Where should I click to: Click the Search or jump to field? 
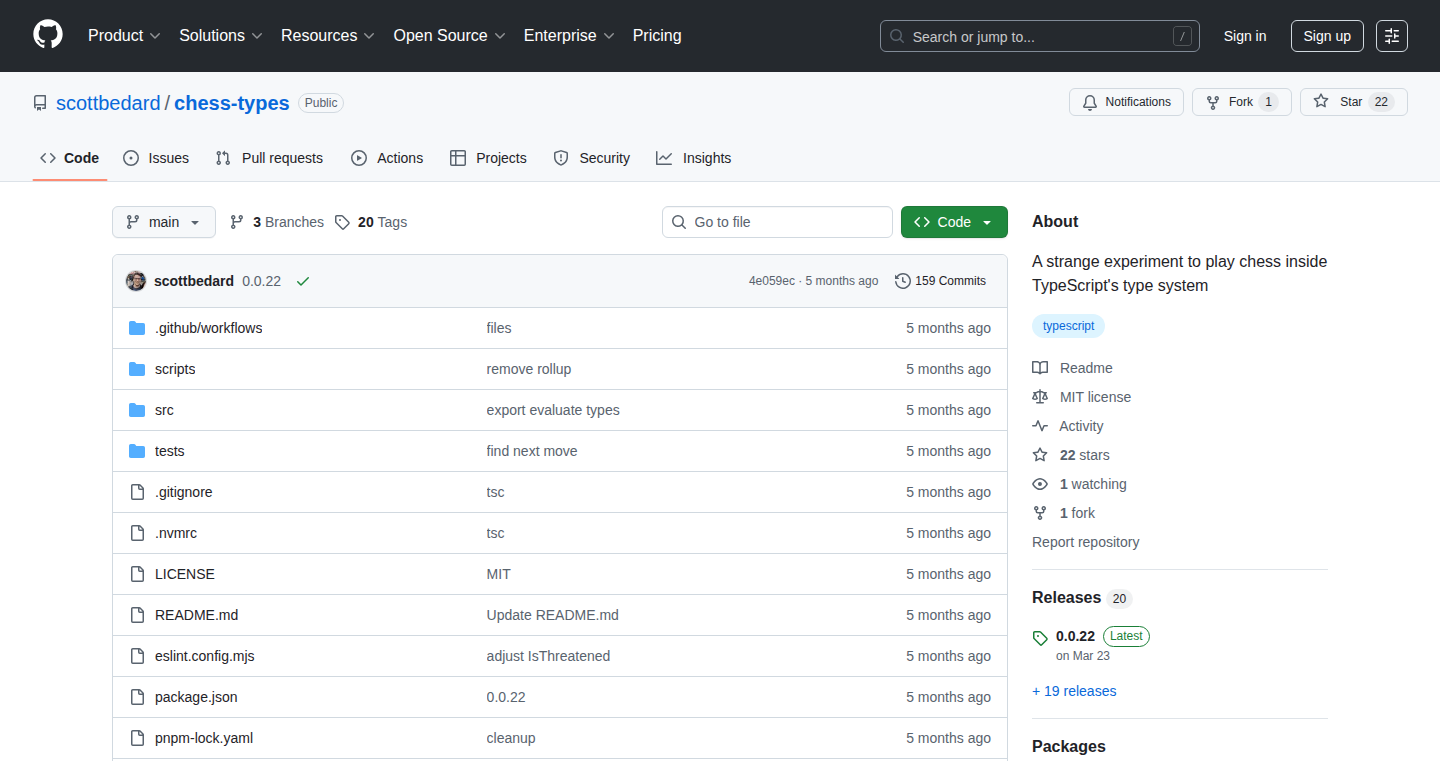tap(1040, 36)
